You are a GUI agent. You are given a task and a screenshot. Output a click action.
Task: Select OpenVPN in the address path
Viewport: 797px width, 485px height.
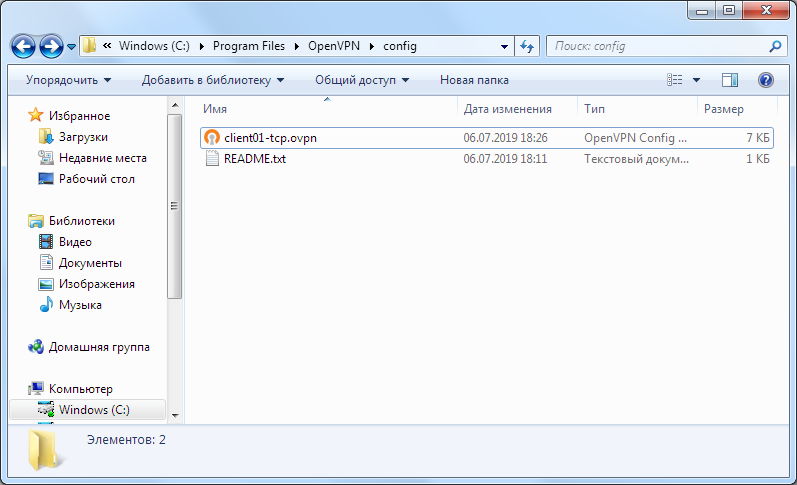[x=333, y=46]
